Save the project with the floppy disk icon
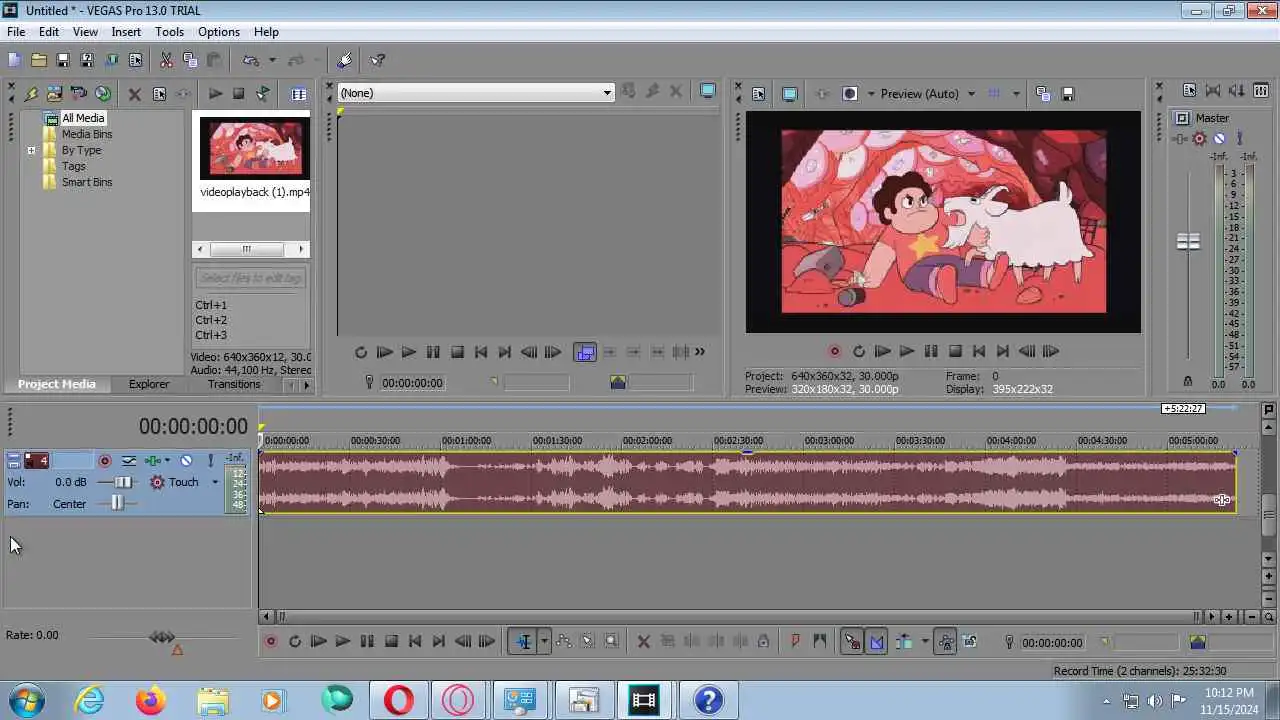The image size is (1280, 720). 62,60
